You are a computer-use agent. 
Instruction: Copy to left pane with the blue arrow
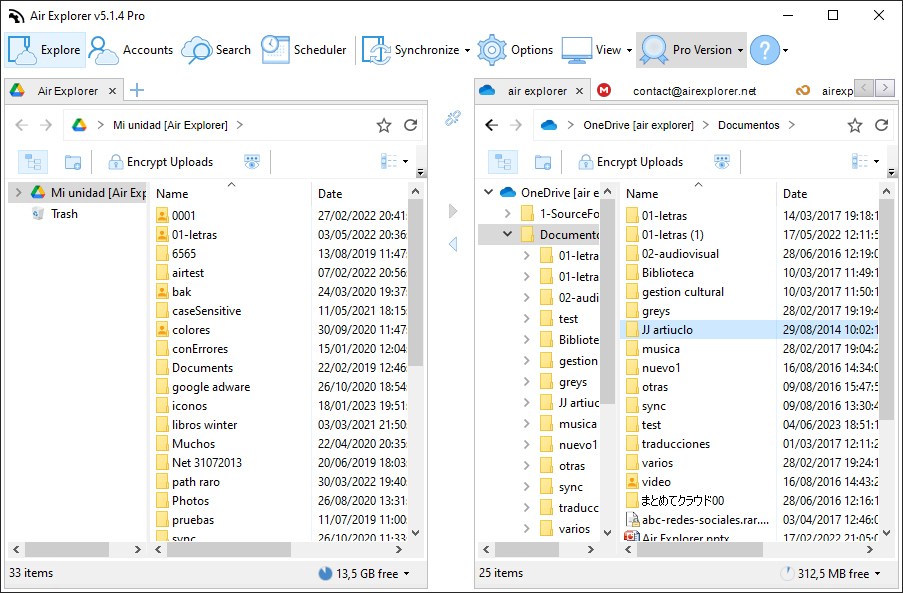pos(453,244)
